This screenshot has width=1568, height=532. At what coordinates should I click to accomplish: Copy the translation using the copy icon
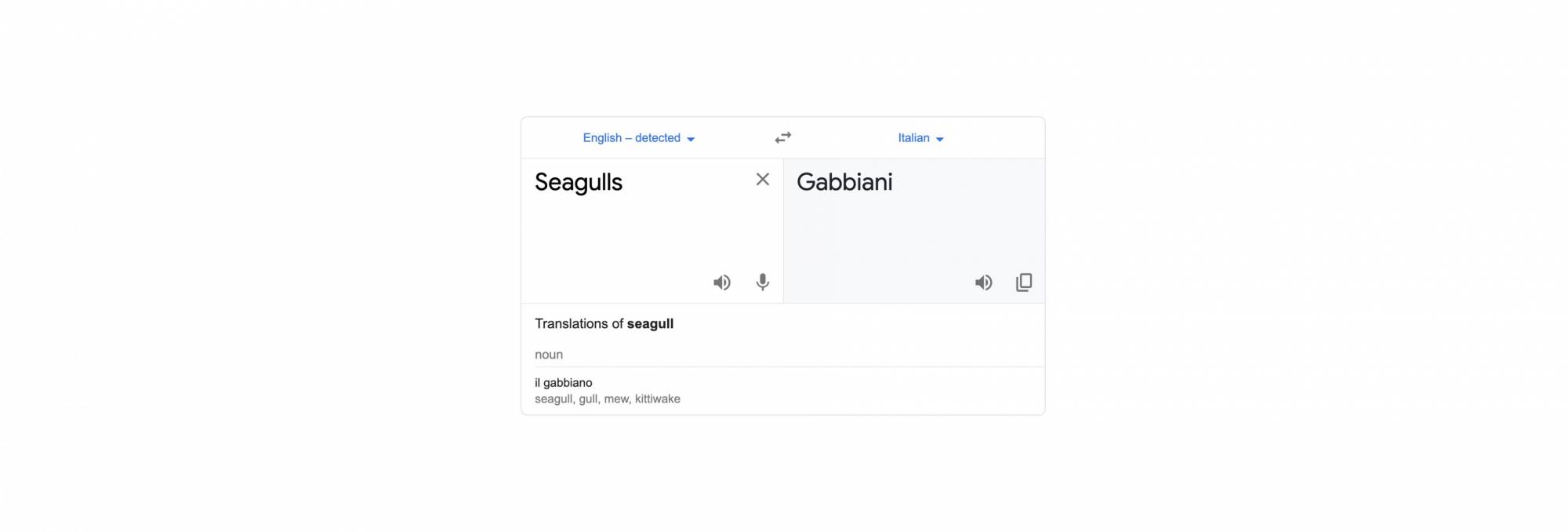[1024, 282]
